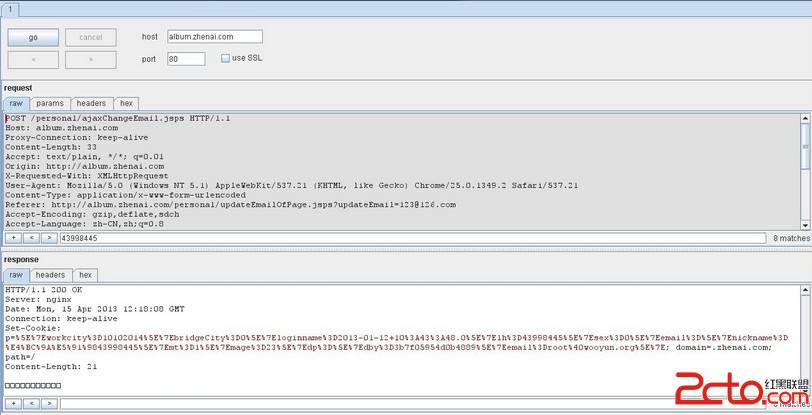Click the HTTP/1.1 200 OK line
812x415 pixels.
tap(44, 290)
